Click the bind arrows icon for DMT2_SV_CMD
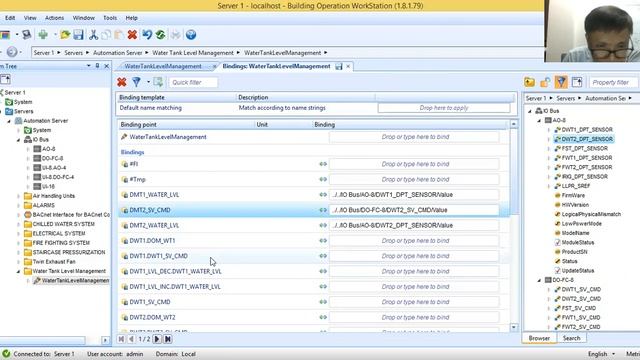Image resolution: width=640 pixels, height=360 pixels. tap(323, 210)
